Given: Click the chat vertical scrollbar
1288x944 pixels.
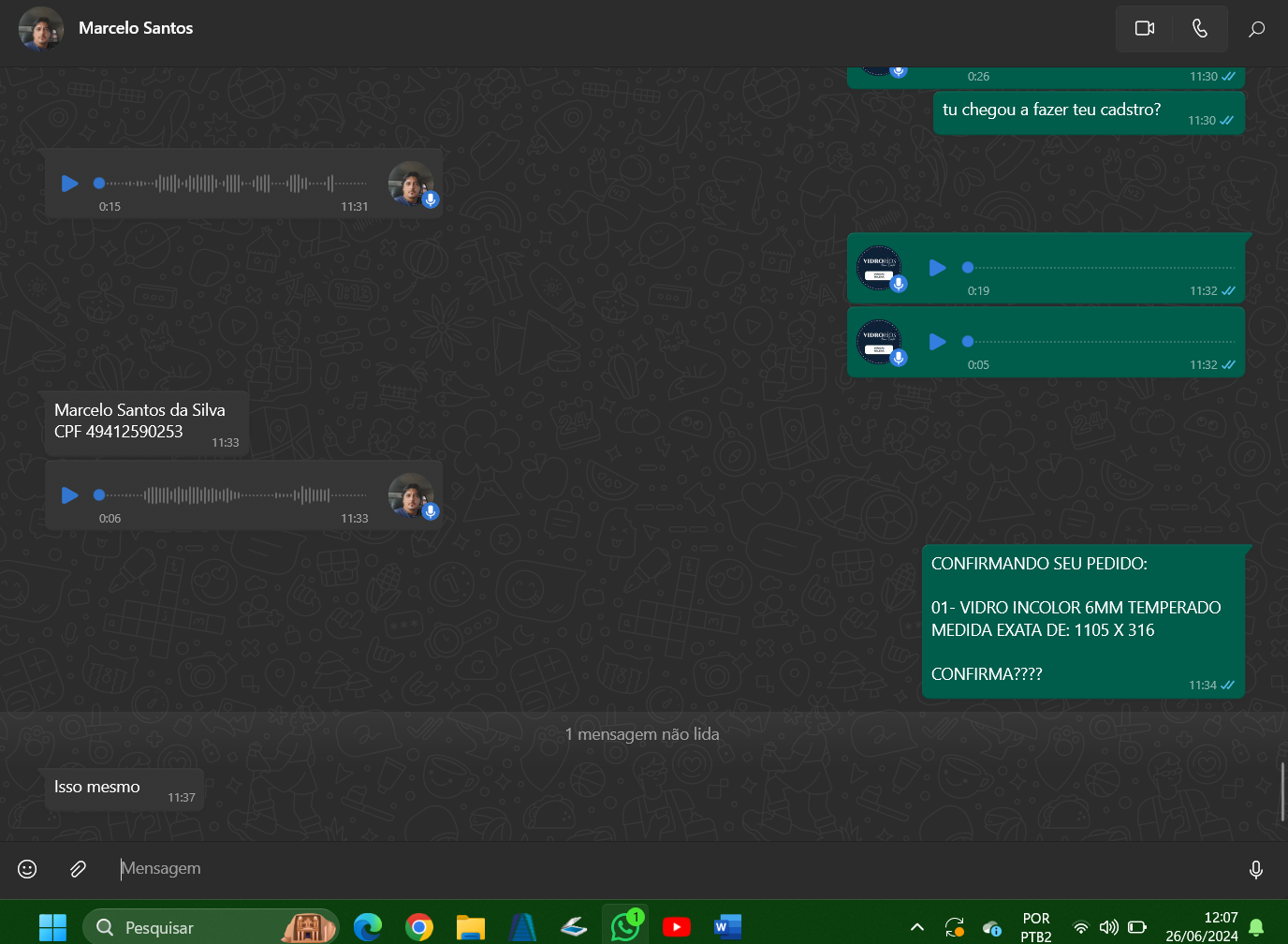Looking at the screenshot, I should click(x=1281, y=792).
